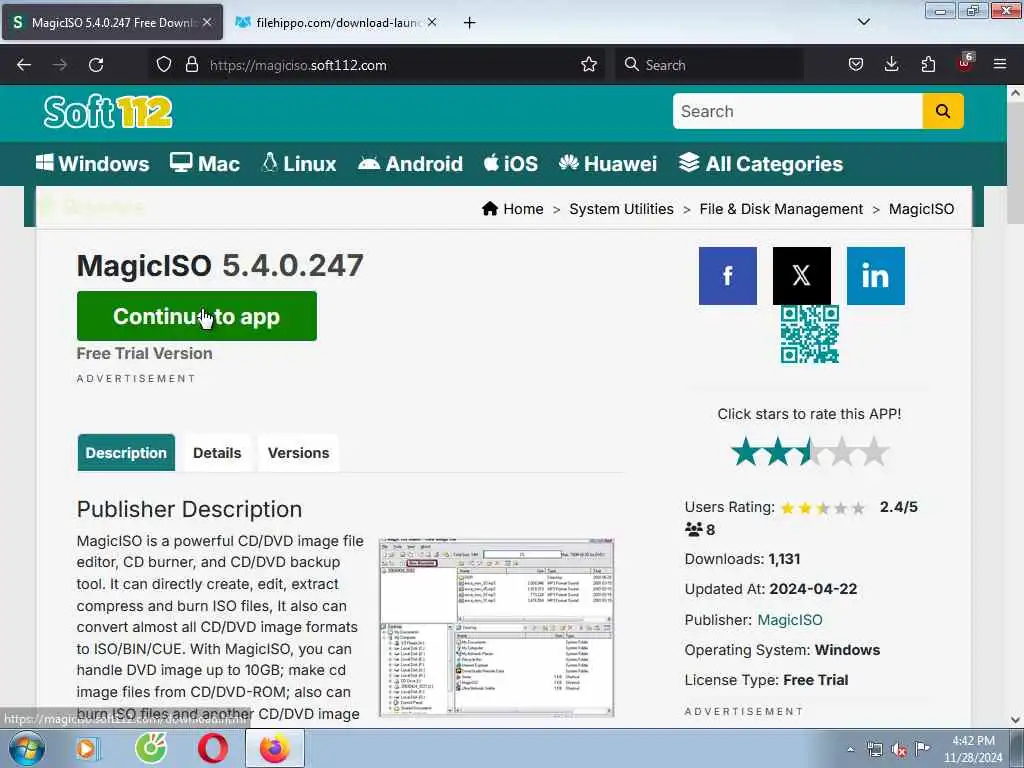Switch to the Versions tab
Viewport: 1024px width, 768px height.
pyautogui.click(x=298, y=453)
